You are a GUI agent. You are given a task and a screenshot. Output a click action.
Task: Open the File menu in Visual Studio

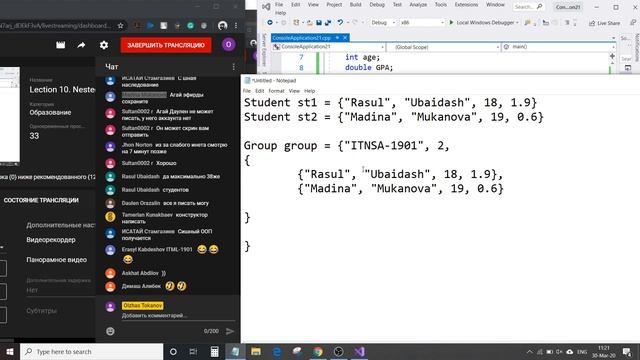click(279, 4)
